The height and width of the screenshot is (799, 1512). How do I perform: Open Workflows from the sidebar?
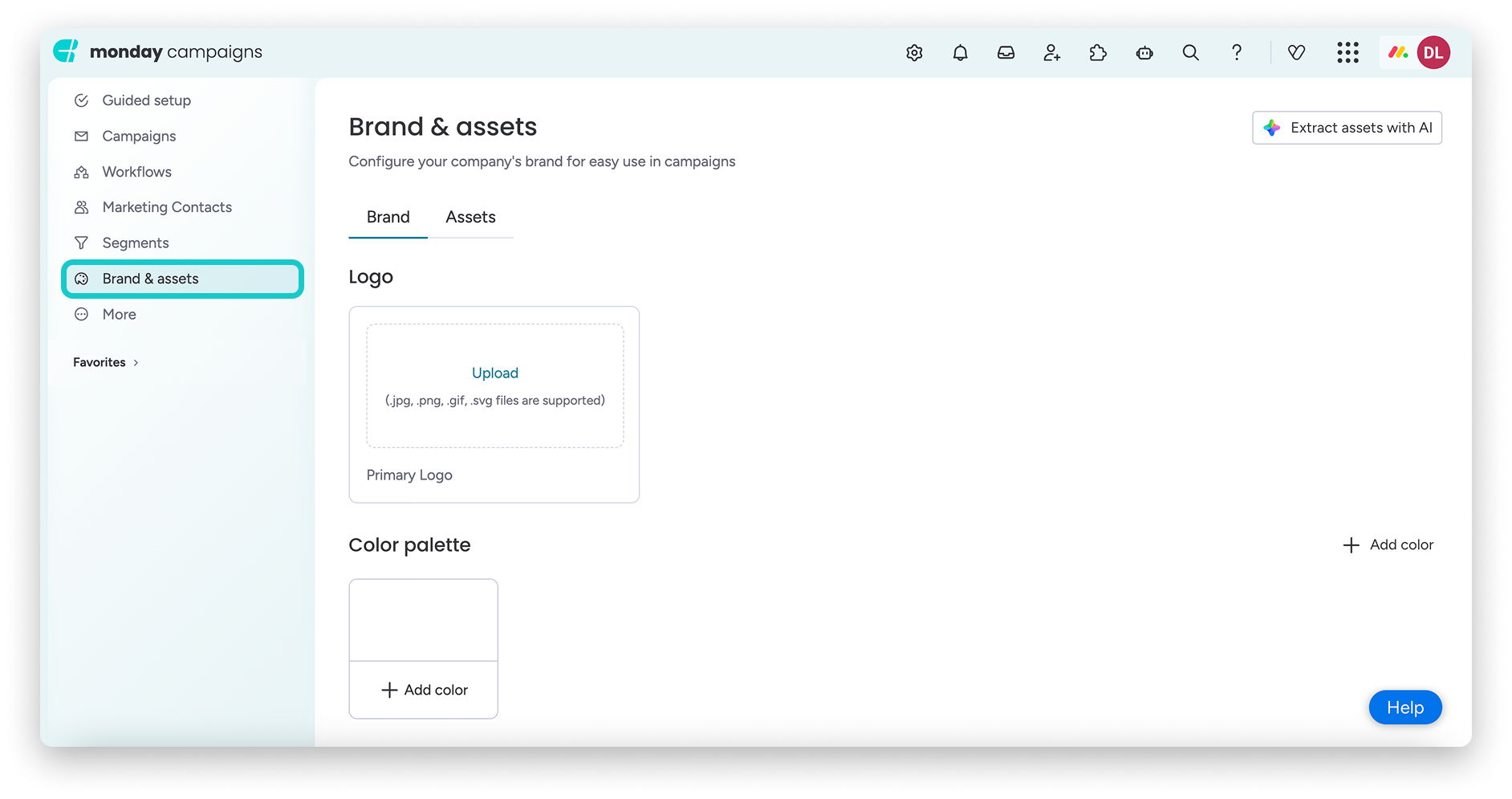pos(182,172)
